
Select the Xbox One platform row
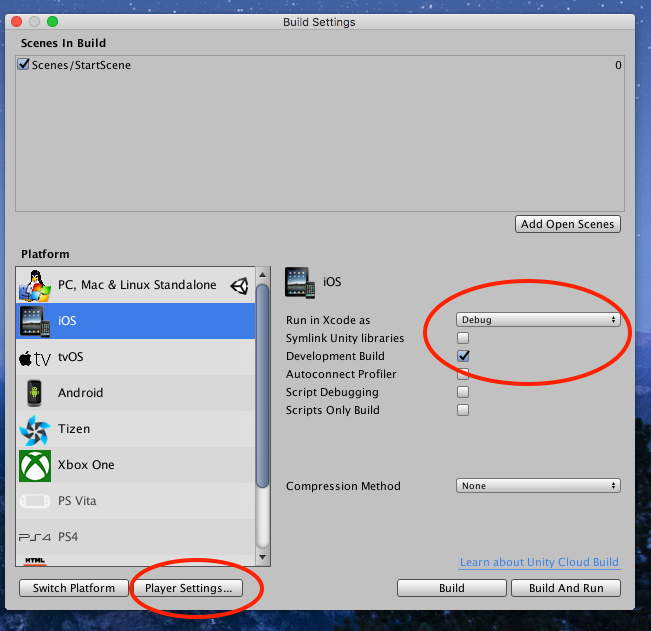135,465
